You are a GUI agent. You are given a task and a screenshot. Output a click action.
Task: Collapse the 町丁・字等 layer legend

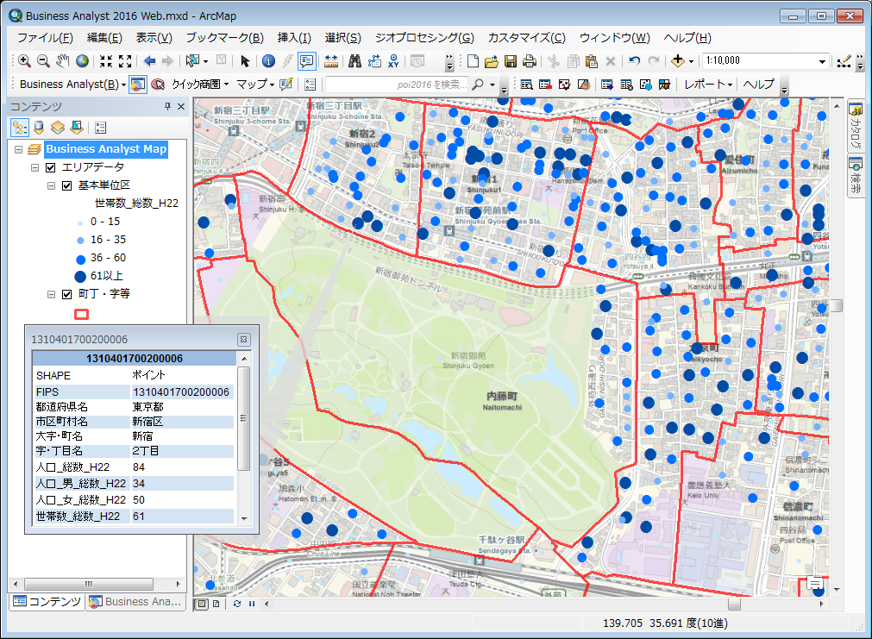click(x=51, y=294)
